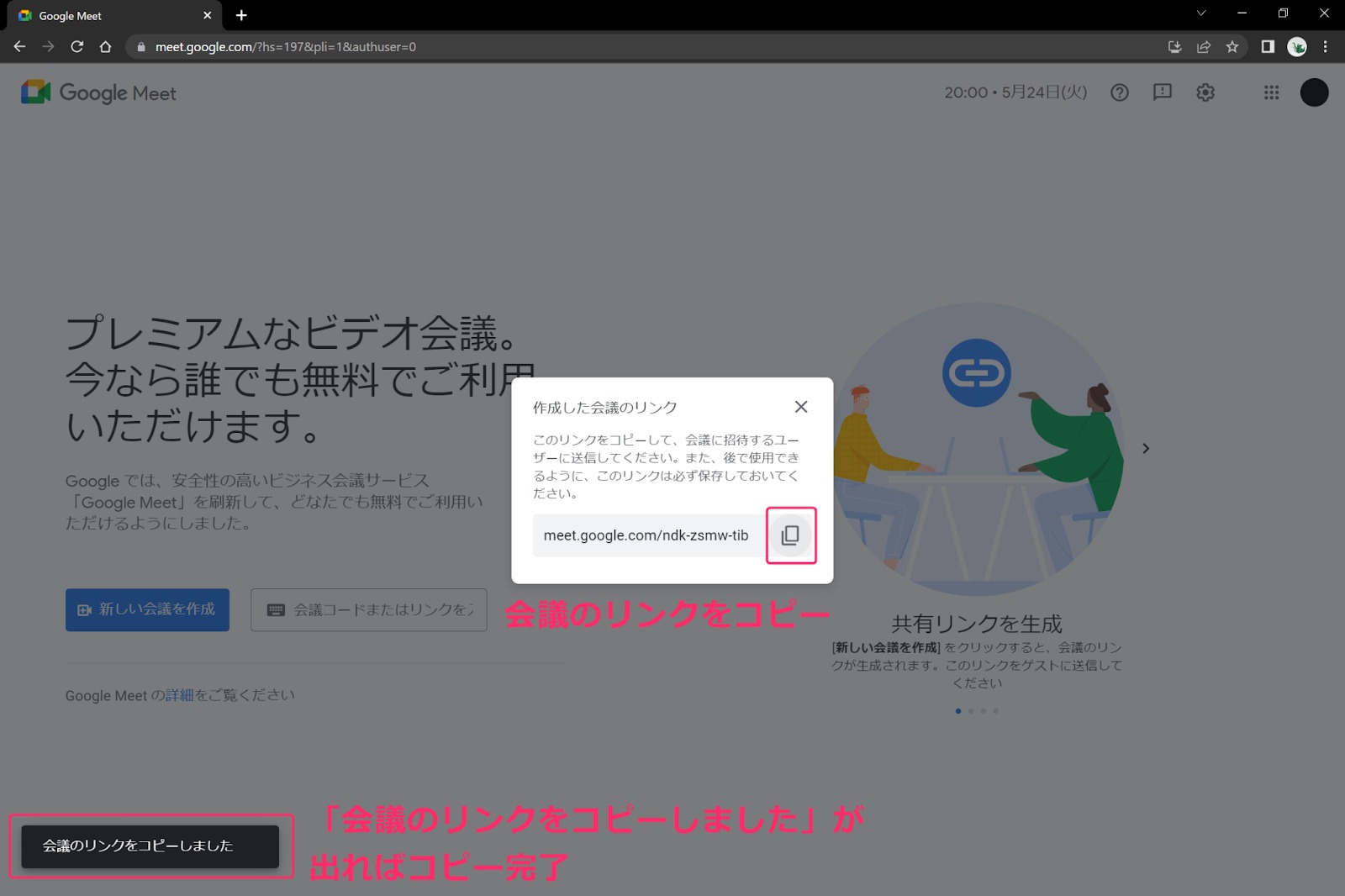Viewport: 1345px width, 896px height.
Task: Click the address bar URL
Action: (x=286, y=47)
